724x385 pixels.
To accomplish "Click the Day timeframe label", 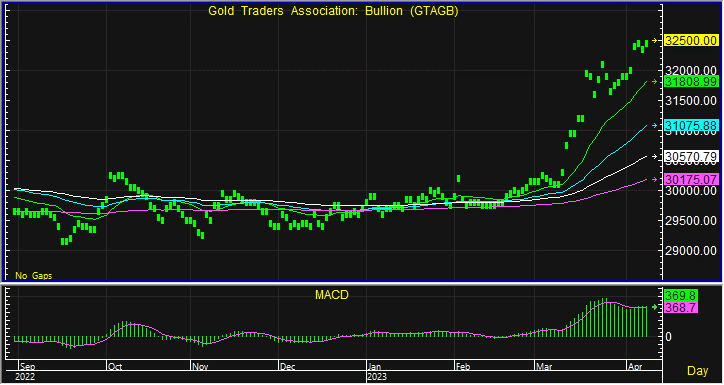I will 698,370.
